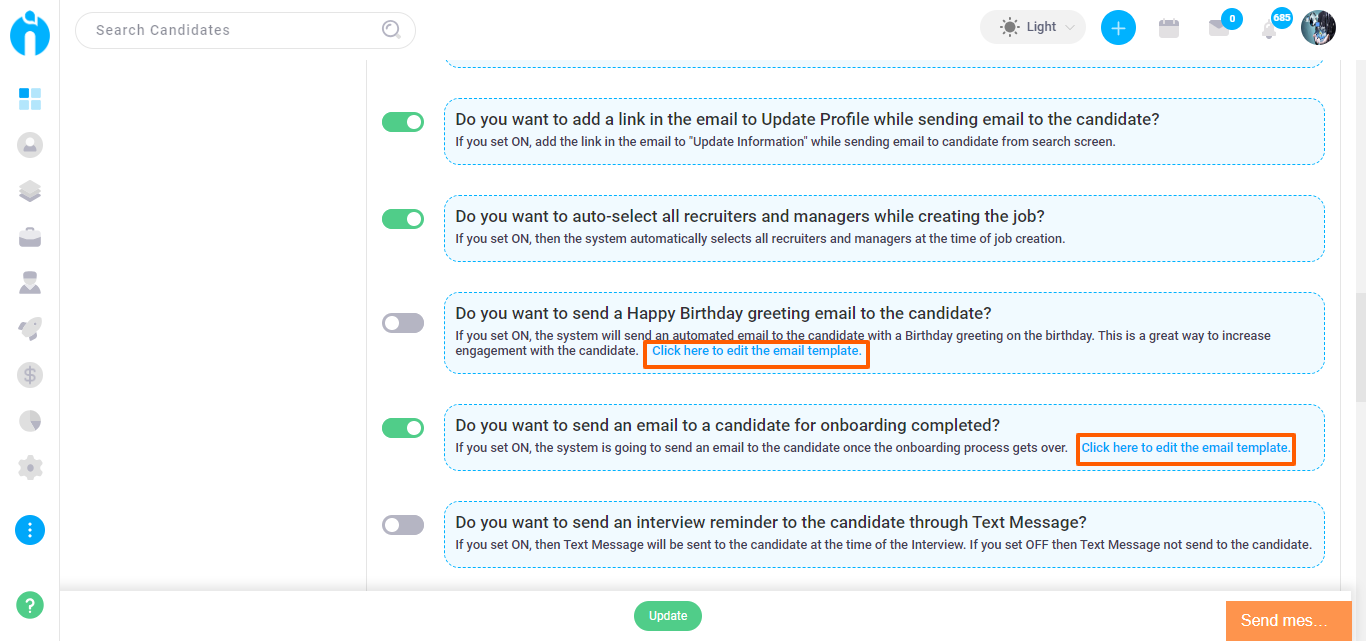Expand the three-dots more menu in the sidebar
This screenshot has height=641, width=1366.
point(30,529)
